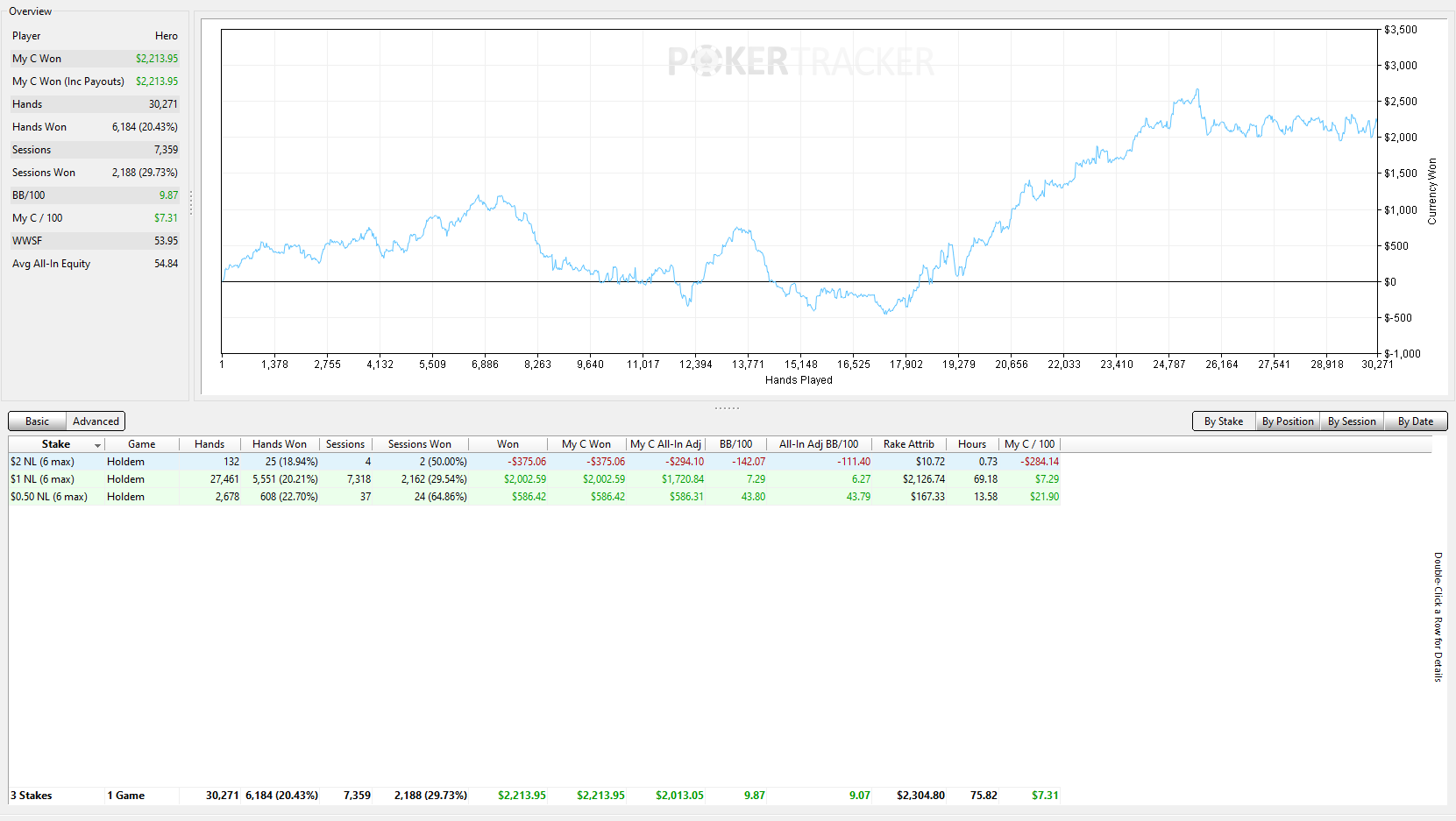Click the 69.18 hours cell
Image resolution: width=1456 pixels, height=821 pixels.
click(x=985, y=479)
